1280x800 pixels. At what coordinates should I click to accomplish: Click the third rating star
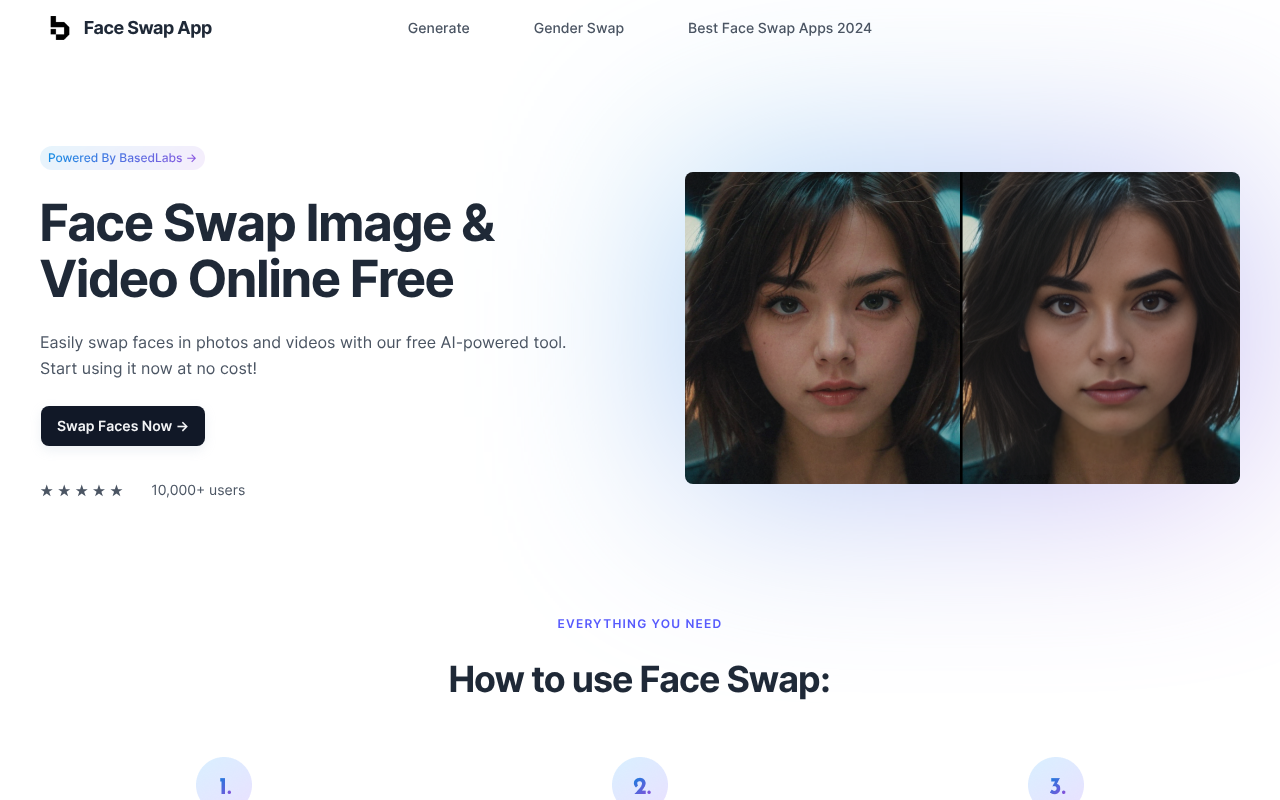pos(82,490)
